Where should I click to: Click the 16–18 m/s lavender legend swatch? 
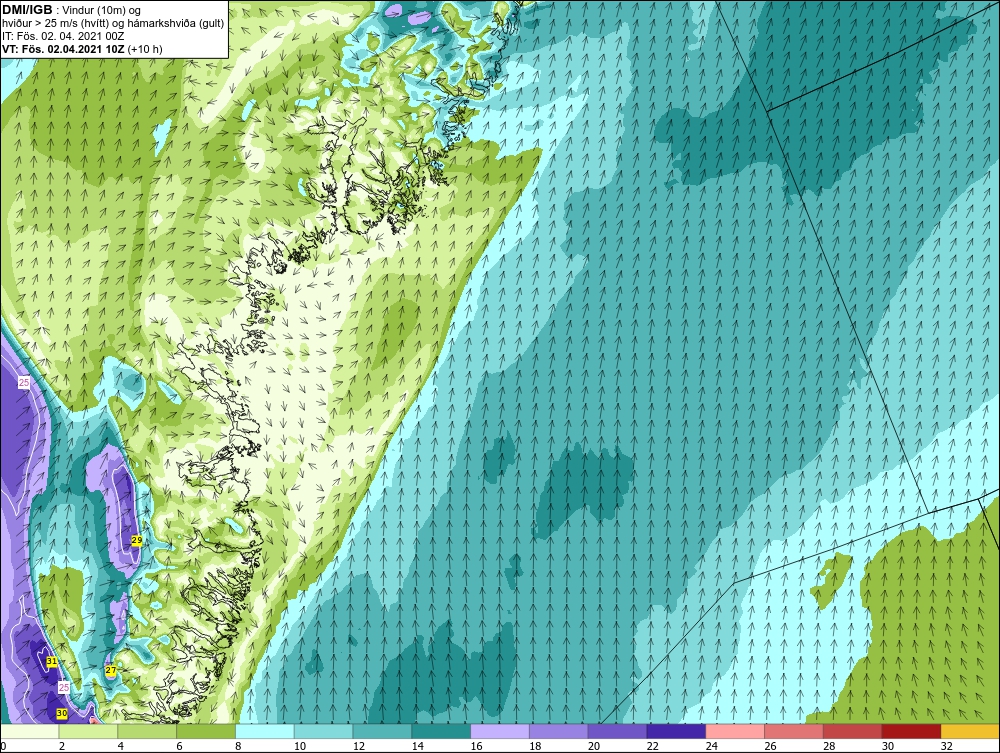pos(500,731)
